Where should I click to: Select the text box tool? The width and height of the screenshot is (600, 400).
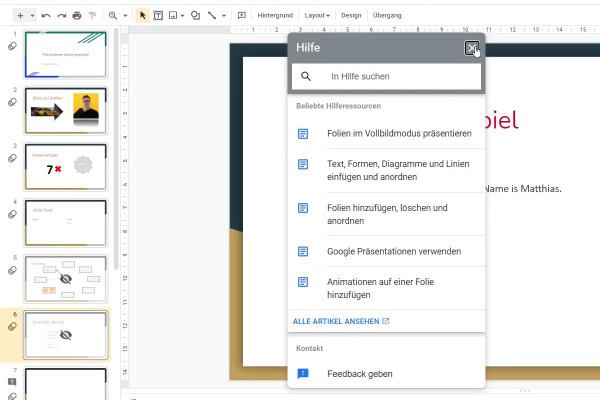pos(158,16)
